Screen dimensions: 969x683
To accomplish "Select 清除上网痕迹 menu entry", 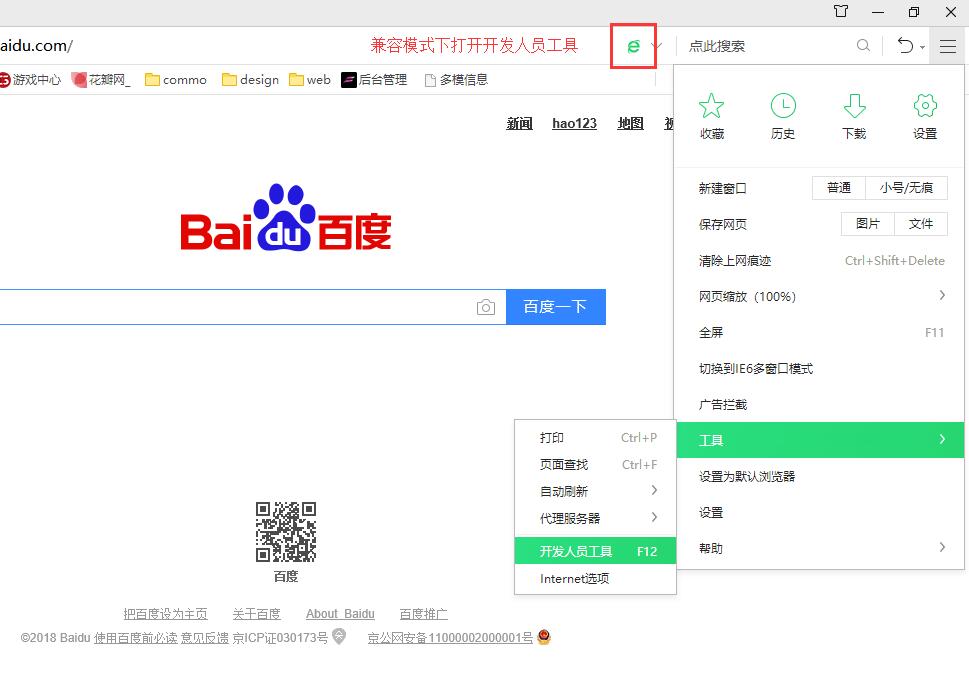I will [821, 261].
